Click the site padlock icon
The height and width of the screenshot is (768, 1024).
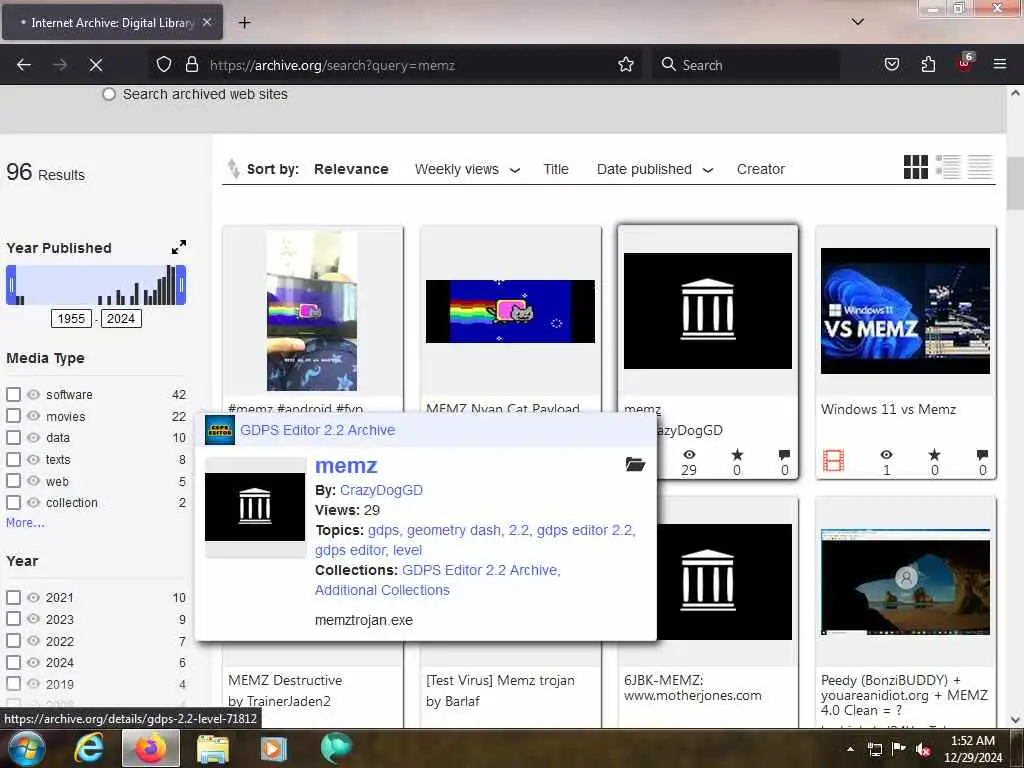[x=191, y=64]
